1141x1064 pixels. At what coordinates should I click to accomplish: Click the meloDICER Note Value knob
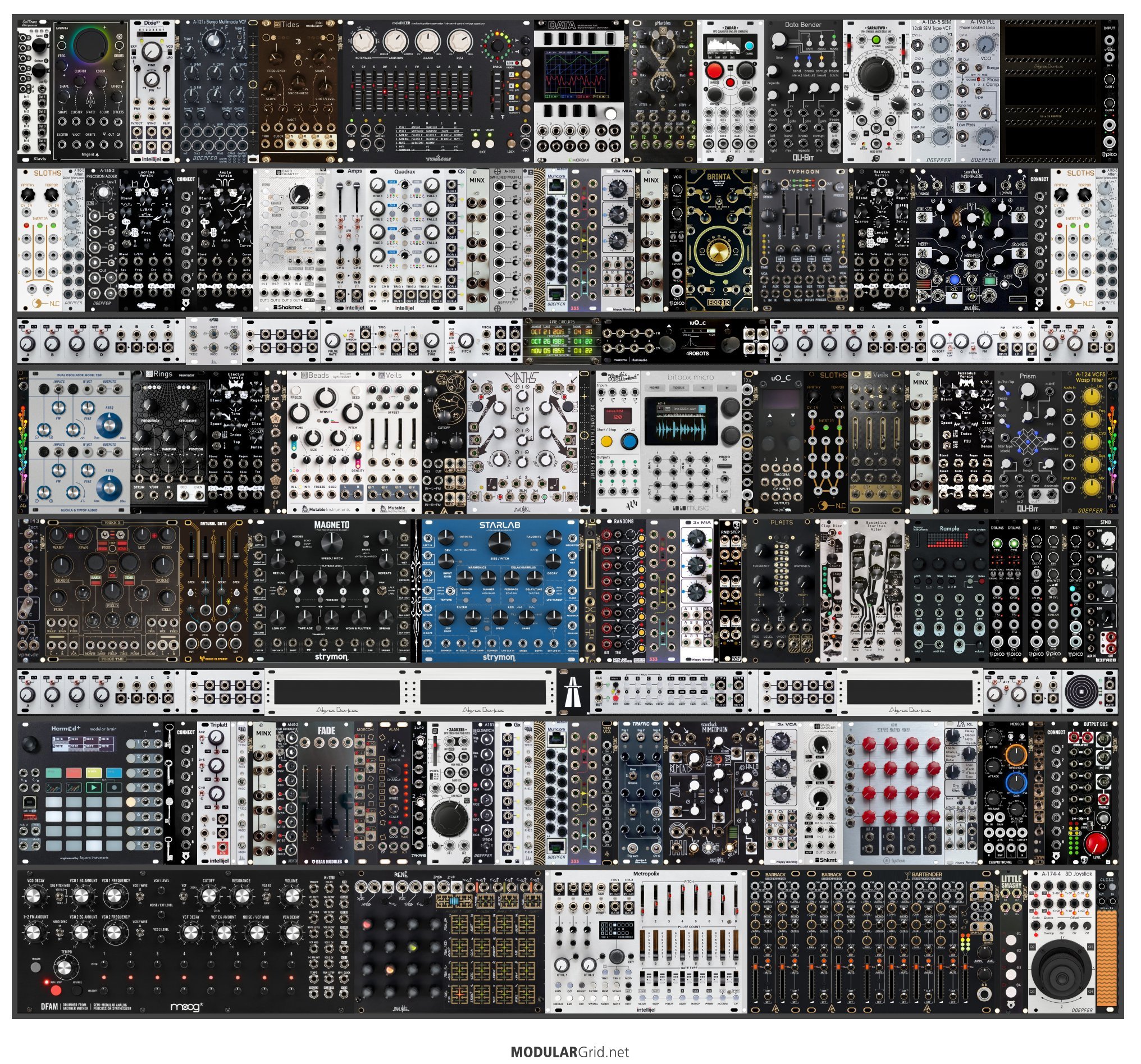[363, 42]
